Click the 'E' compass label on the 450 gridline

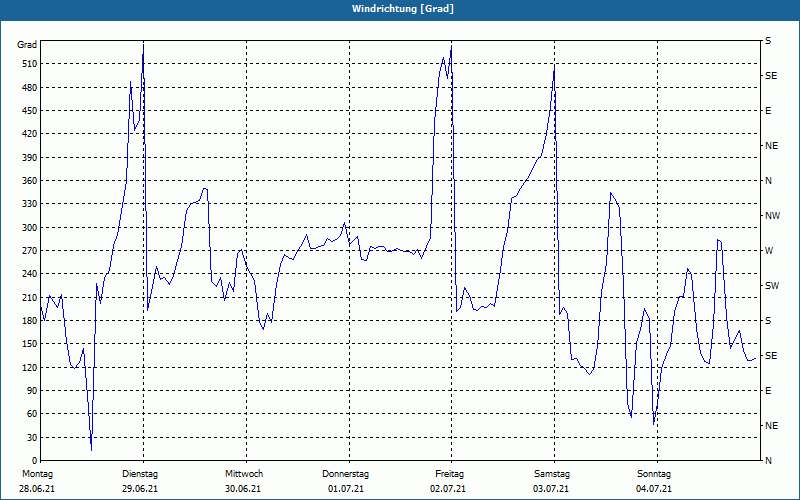pos(768,111)
